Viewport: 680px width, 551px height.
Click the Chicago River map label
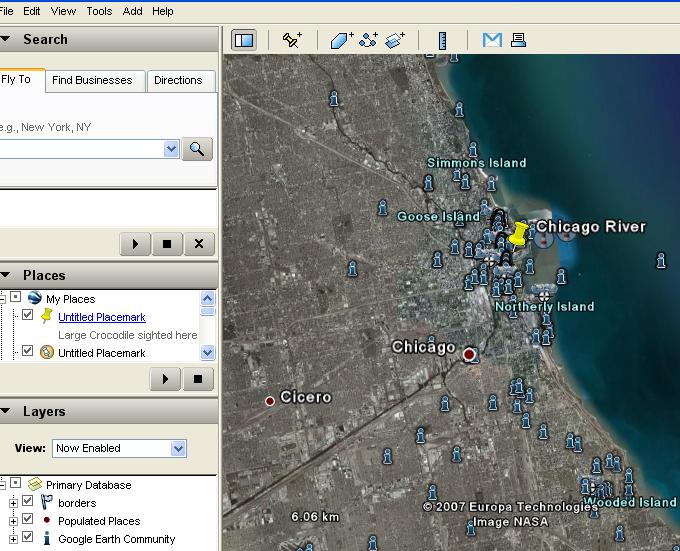tap(591, 227)
